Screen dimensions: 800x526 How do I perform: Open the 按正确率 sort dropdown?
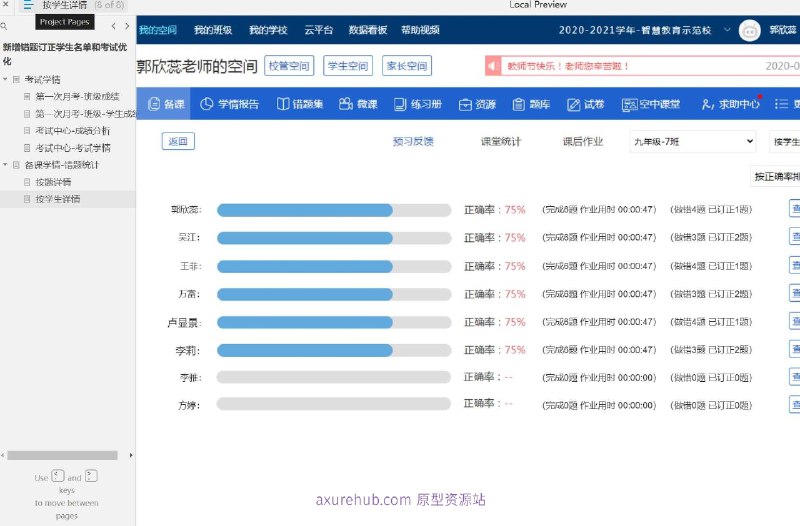[776, 177]
